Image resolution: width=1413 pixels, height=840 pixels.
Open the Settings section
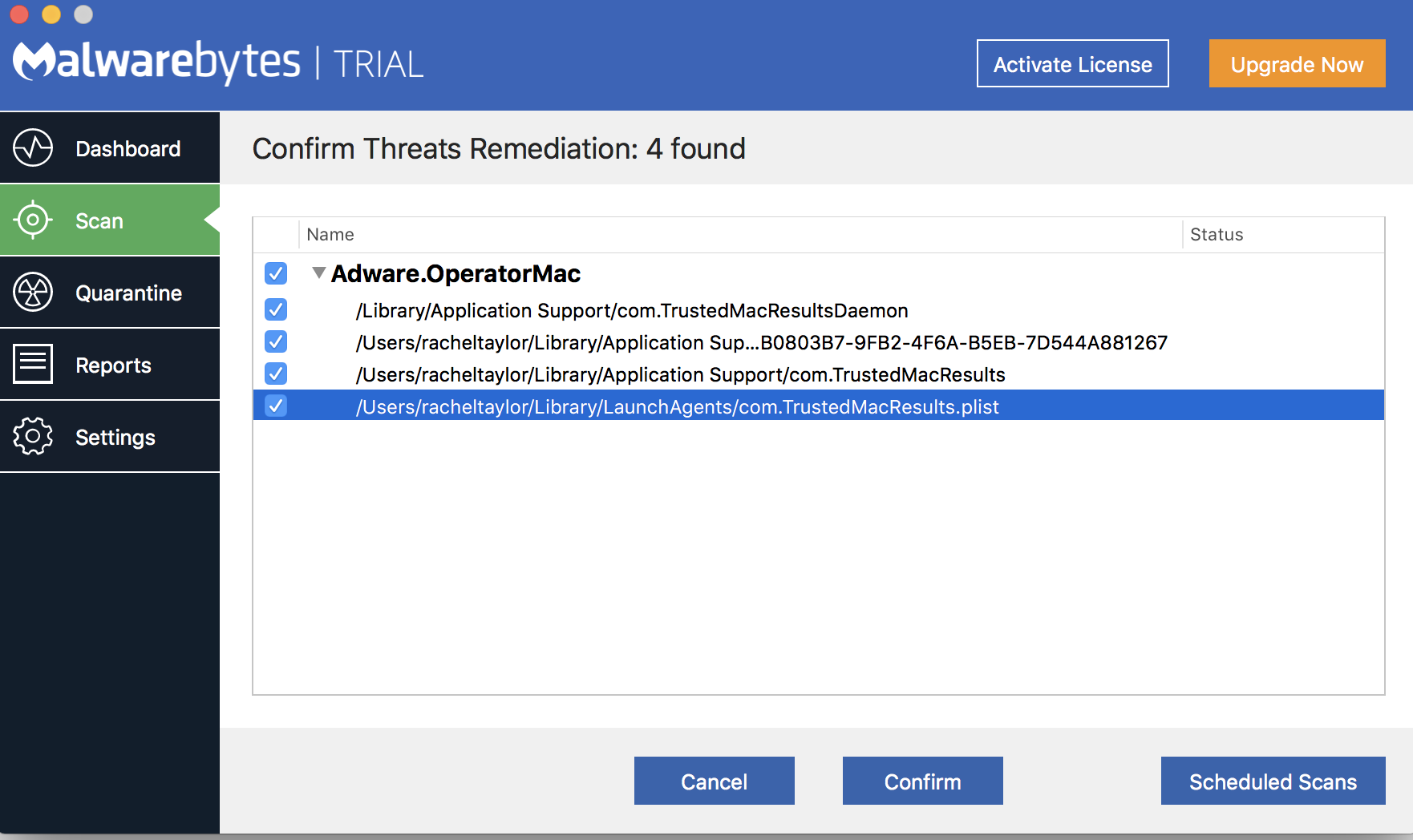point(110,437)
